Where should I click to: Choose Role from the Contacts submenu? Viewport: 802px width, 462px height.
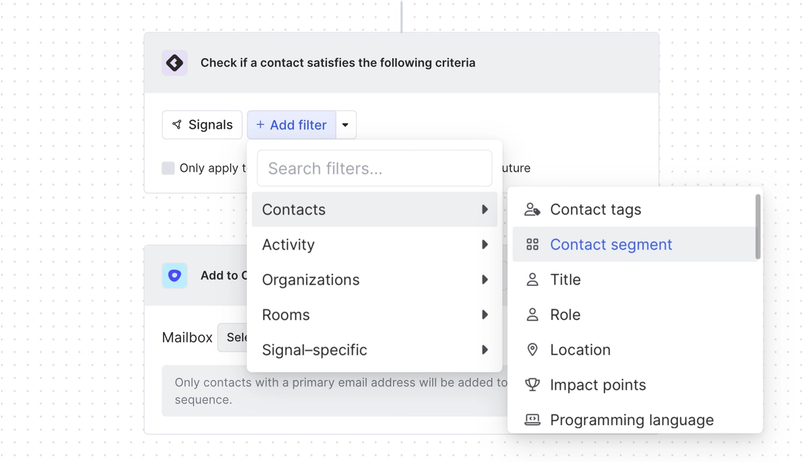[x=565, y=315]
